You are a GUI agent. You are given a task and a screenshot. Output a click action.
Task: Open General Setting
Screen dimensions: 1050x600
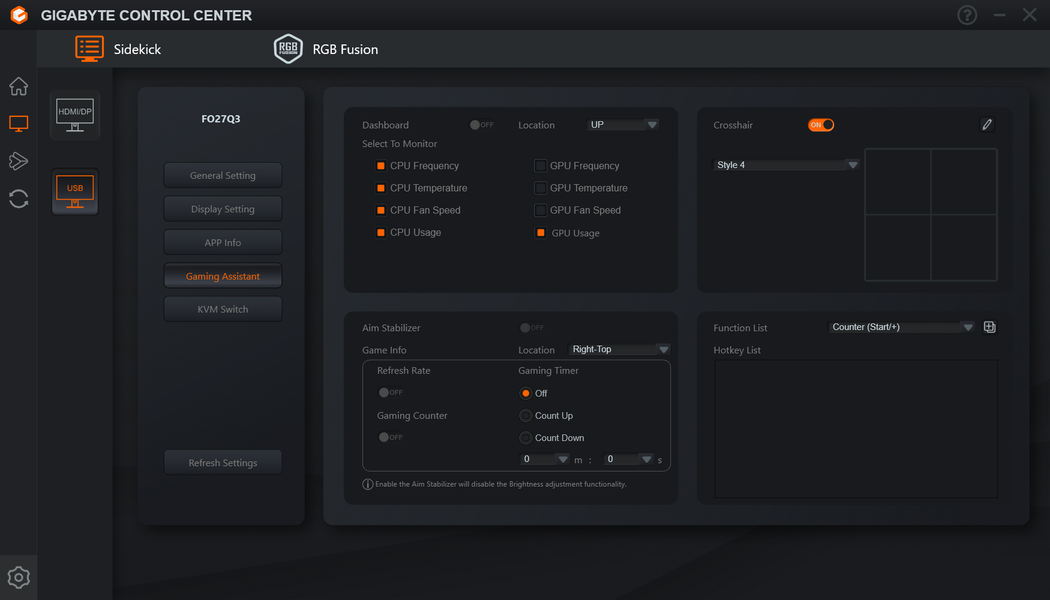223,175
